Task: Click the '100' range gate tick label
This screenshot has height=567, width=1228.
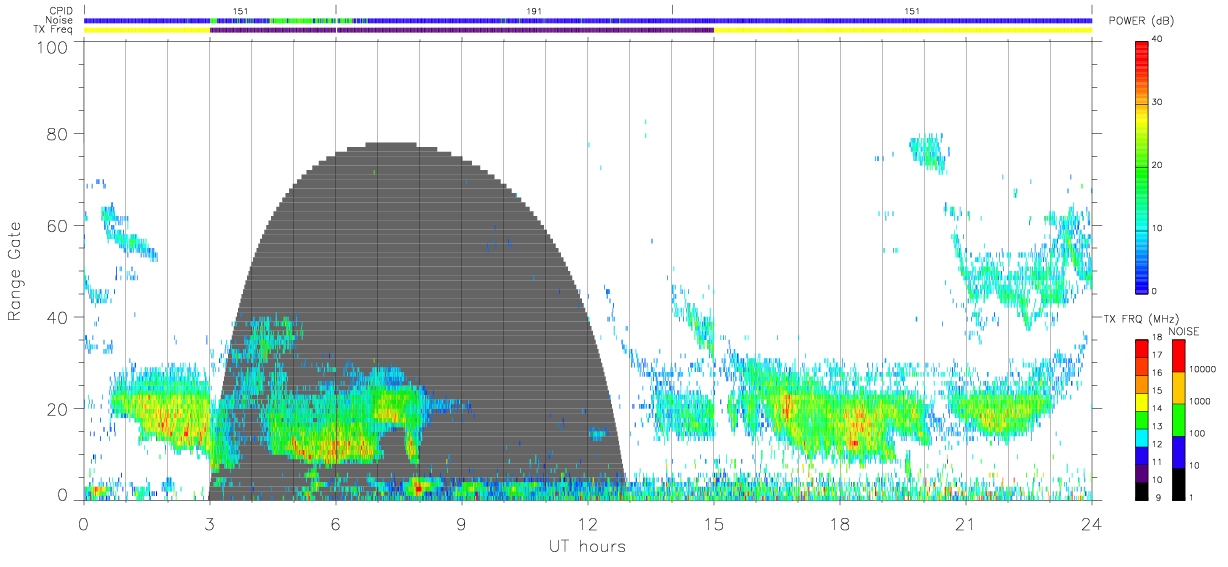Action: pyautogui.click(x=52, y=47)
